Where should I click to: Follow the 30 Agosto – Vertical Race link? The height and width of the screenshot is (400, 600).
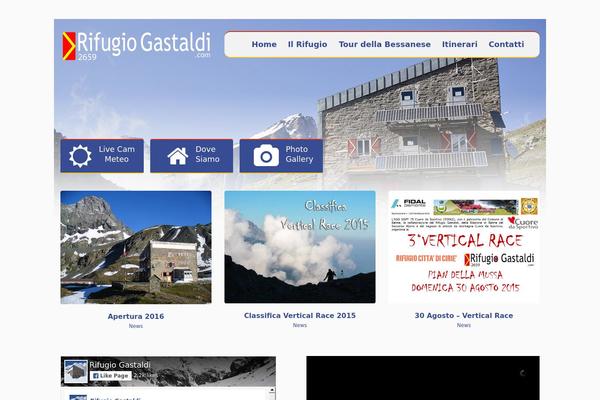(x=464, y=316)
